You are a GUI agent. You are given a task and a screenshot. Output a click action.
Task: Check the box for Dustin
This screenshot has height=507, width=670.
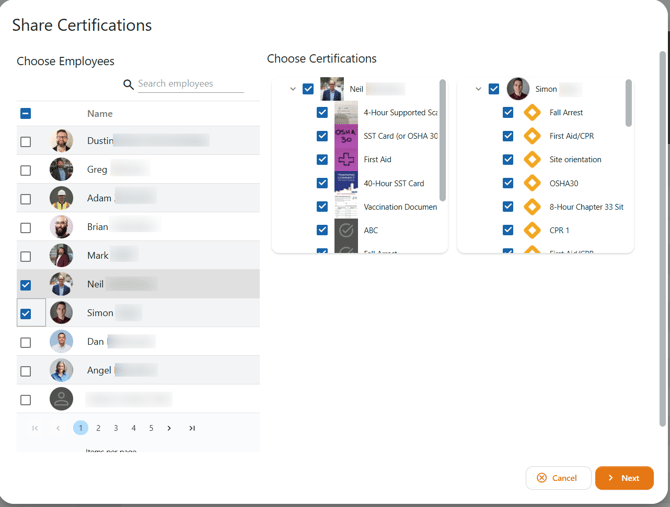click(26, 141)
